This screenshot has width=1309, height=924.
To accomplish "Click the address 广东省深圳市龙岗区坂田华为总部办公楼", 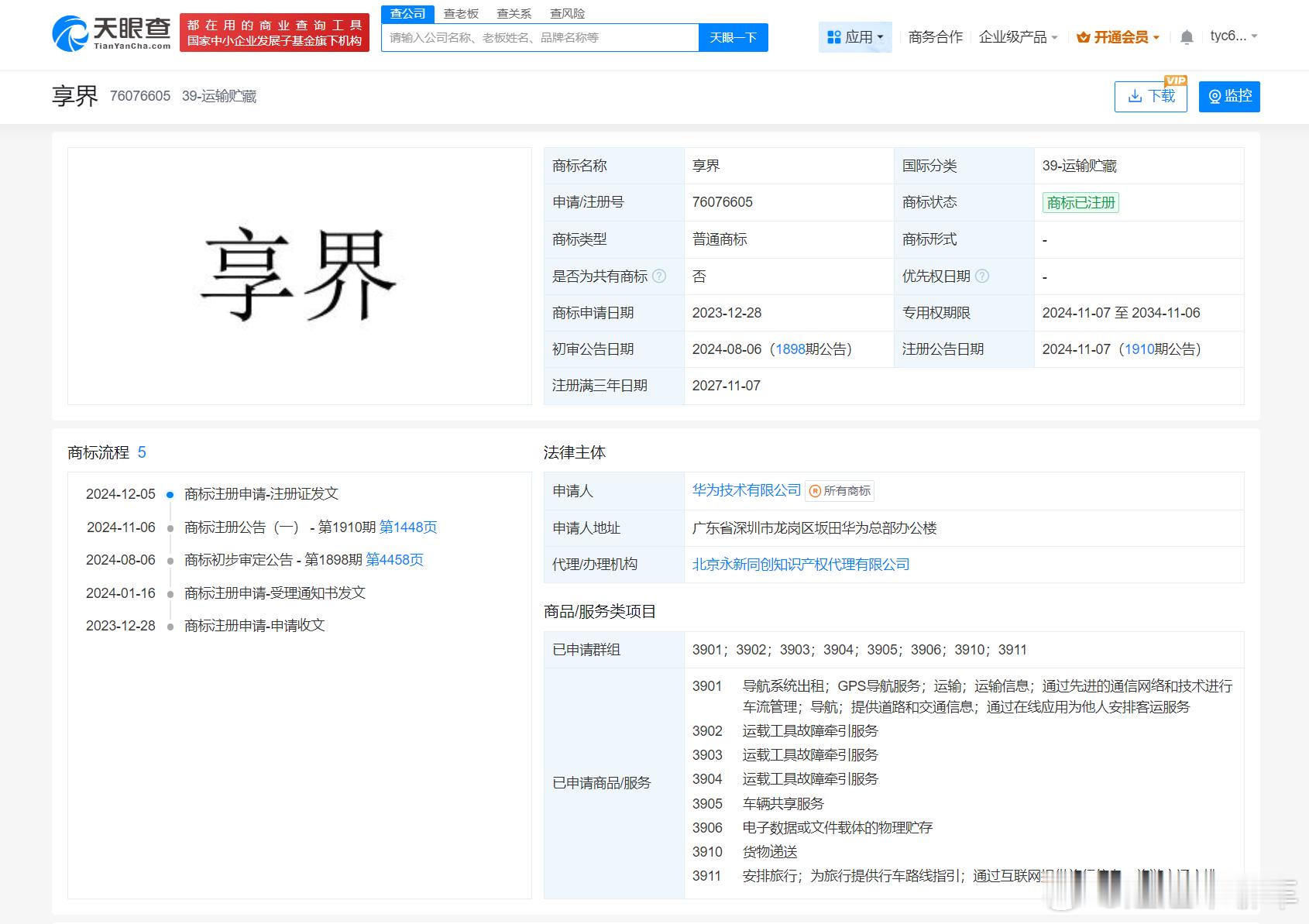I will pyautogui.click(x=815, y=528).
